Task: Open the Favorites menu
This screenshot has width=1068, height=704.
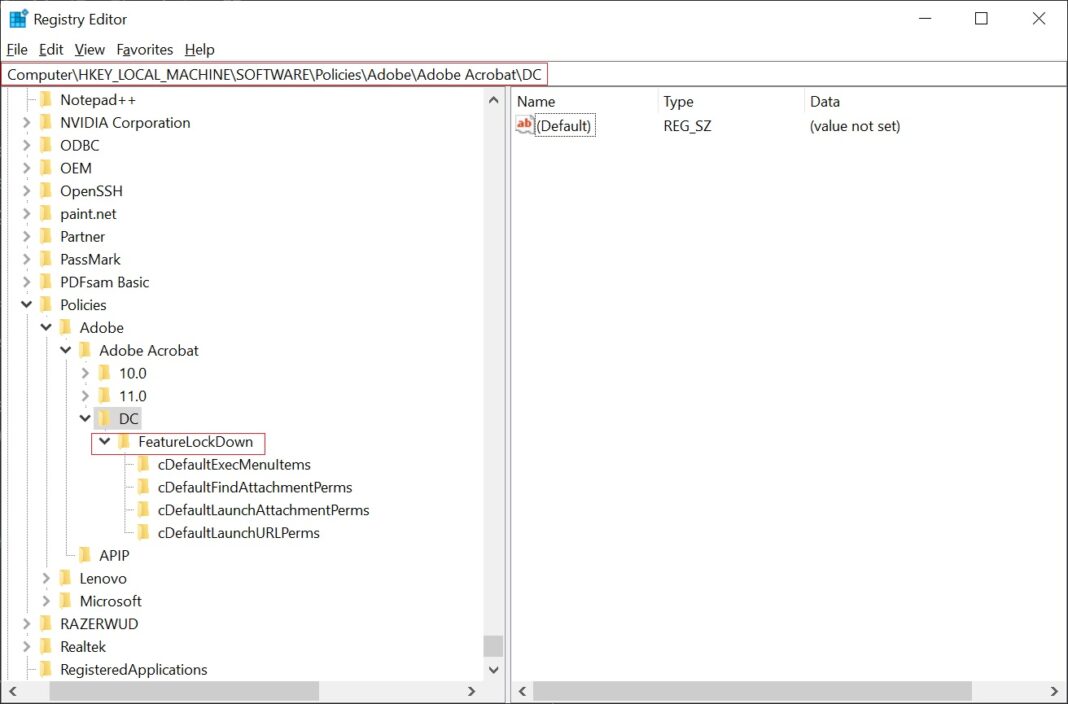Action: [x=144, y=49]
